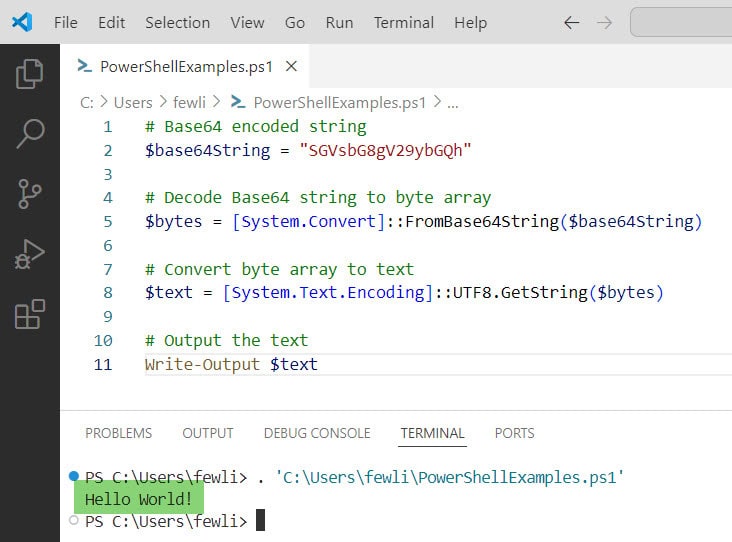Viewport: 732px width, 542px height.
Task: Click the Write-Output command on line 11
Action: coord(202,364)
